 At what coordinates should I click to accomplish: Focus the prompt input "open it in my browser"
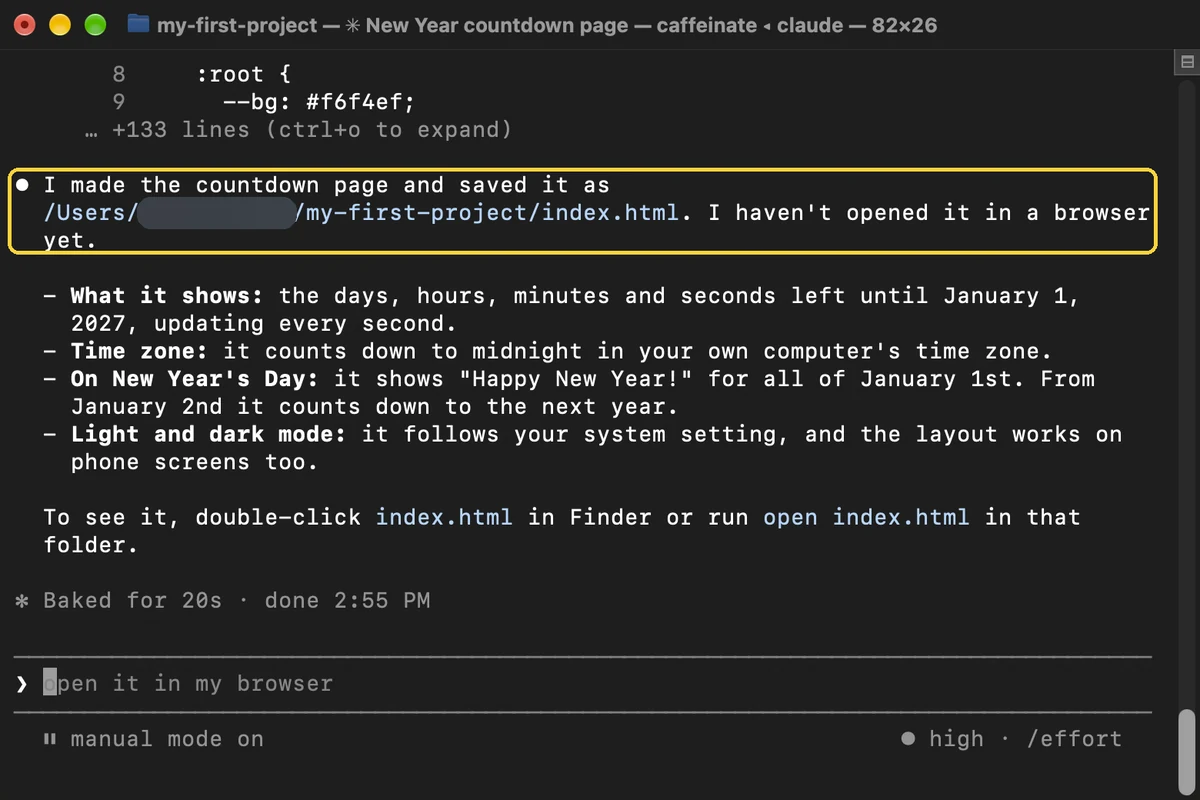(x=583, y=684)
